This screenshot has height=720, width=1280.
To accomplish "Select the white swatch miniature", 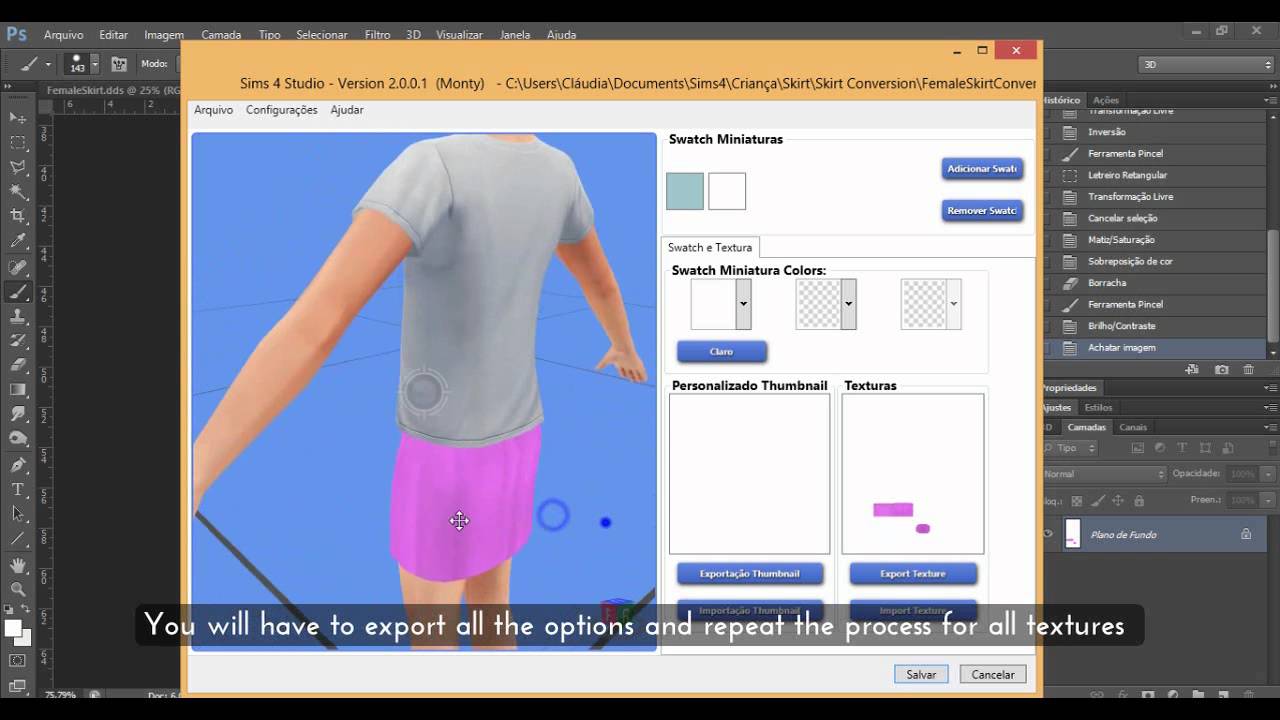I will click(727, 191).
